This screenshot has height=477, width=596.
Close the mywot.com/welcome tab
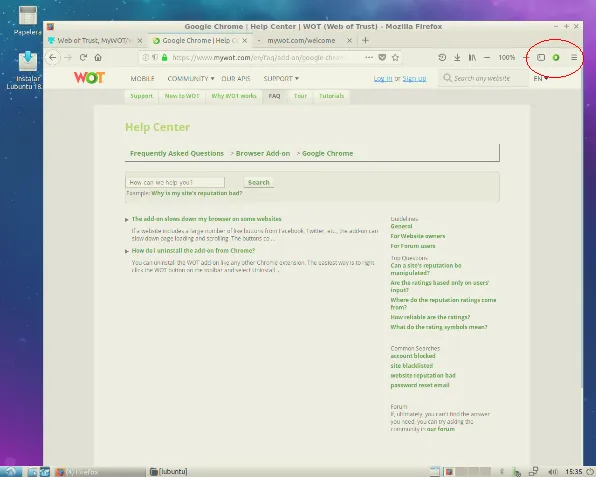[349, 40]
